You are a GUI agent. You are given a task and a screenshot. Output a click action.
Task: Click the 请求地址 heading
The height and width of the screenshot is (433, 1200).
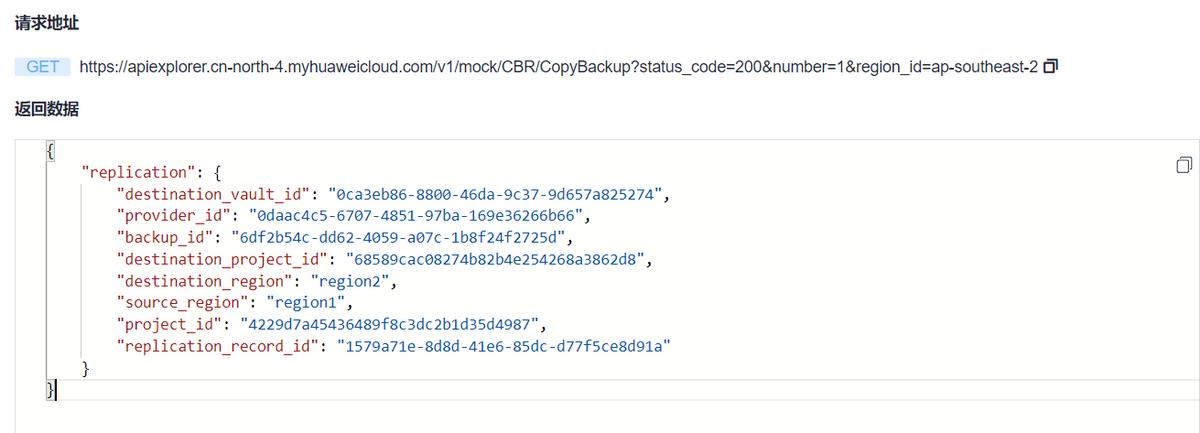(46, 20)
